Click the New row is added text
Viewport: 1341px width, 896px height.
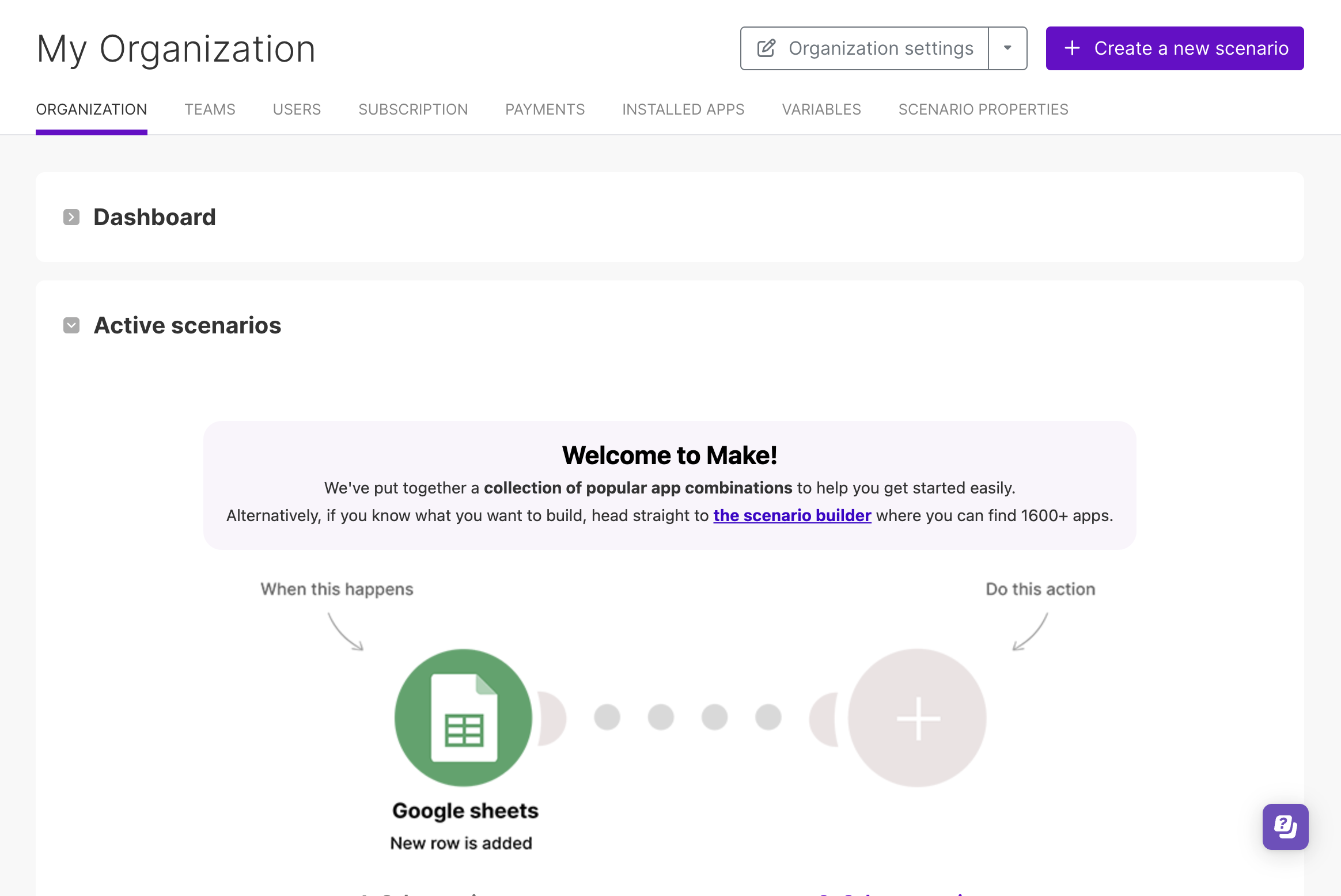point(461,843)
